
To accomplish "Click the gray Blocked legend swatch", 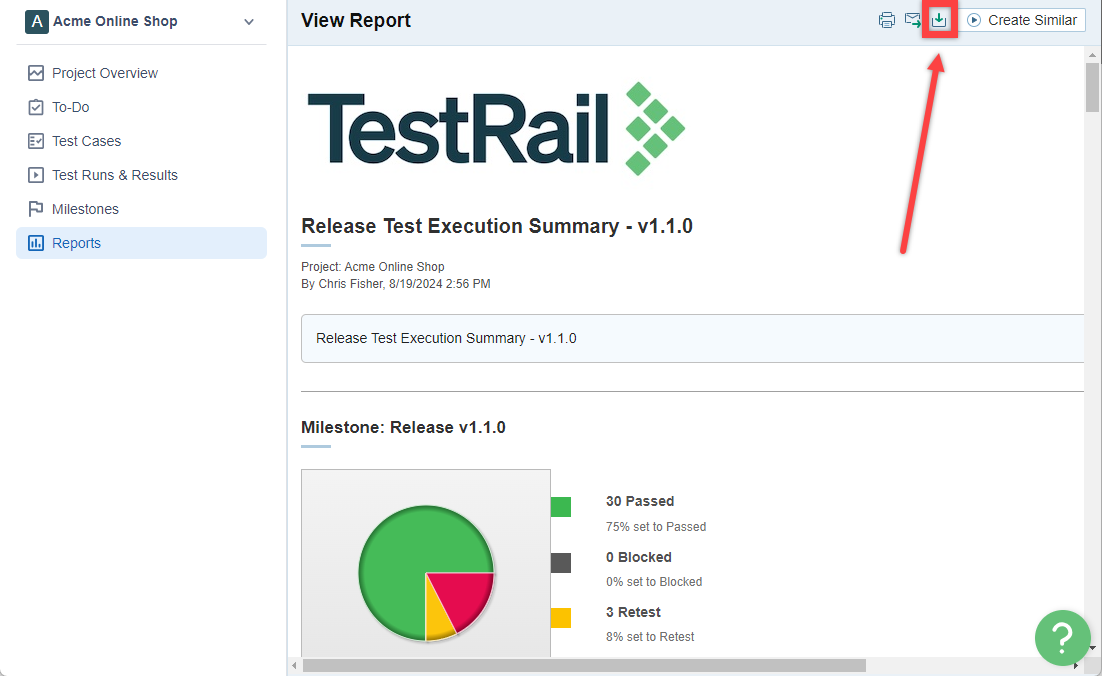I will point(561,563).
